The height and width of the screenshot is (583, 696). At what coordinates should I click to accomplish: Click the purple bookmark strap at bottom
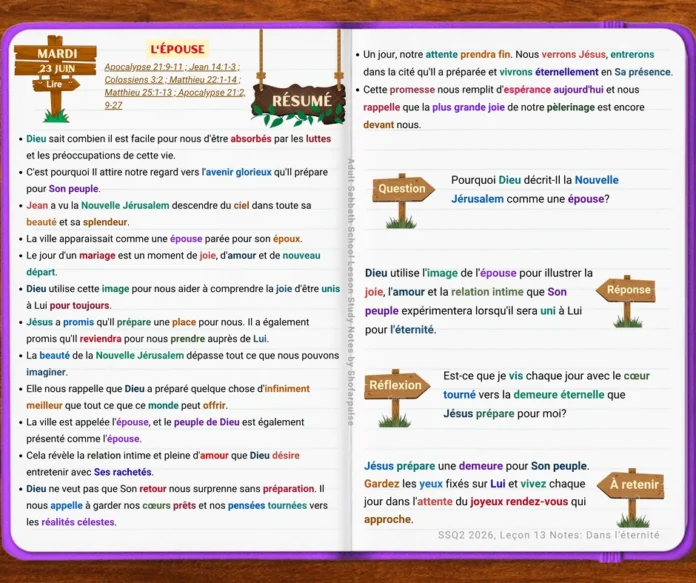tap(612, 557)
